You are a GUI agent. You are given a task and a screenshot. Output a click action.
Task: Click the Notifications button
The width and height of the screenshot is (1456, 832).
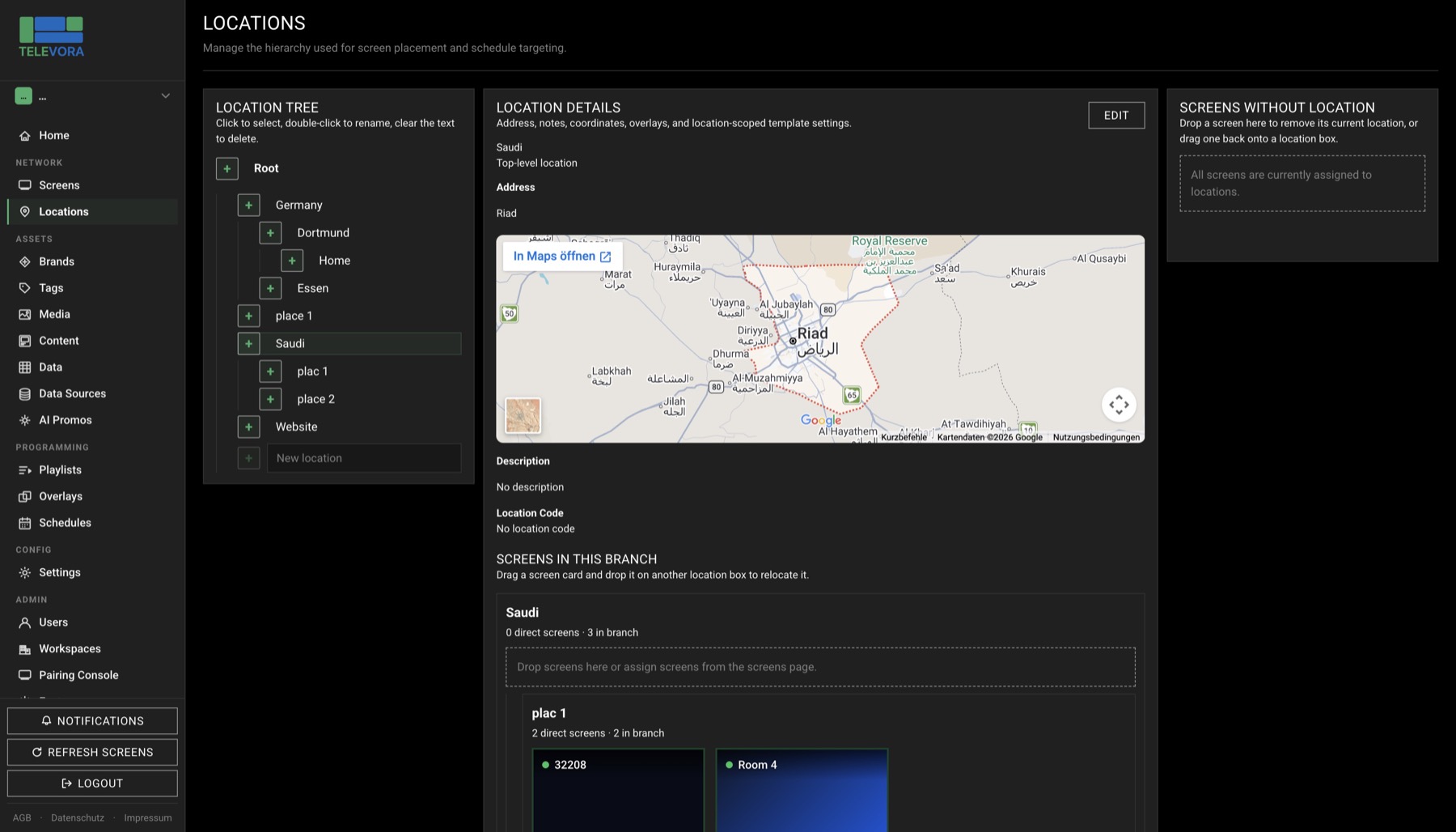(92, 721)
